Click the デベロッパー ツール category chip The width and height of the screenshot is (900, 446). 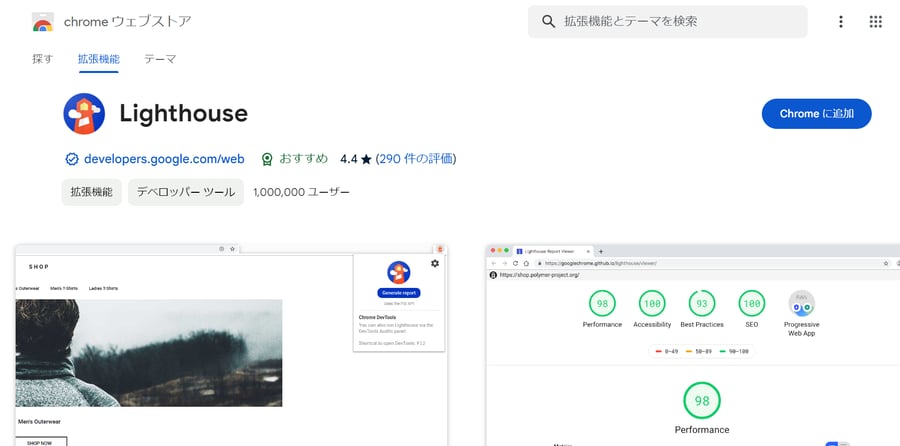(186, 192)
